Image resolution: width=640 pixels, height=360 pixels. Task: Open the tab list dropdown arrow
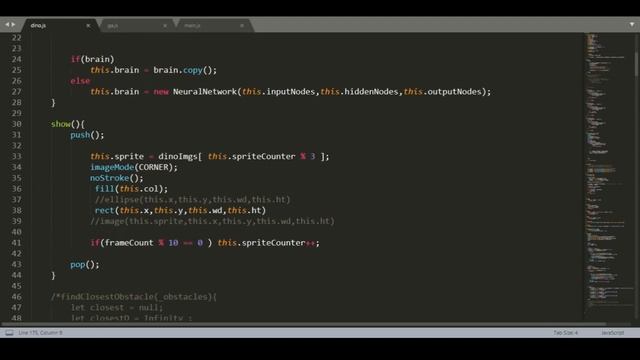coord(632,25)
